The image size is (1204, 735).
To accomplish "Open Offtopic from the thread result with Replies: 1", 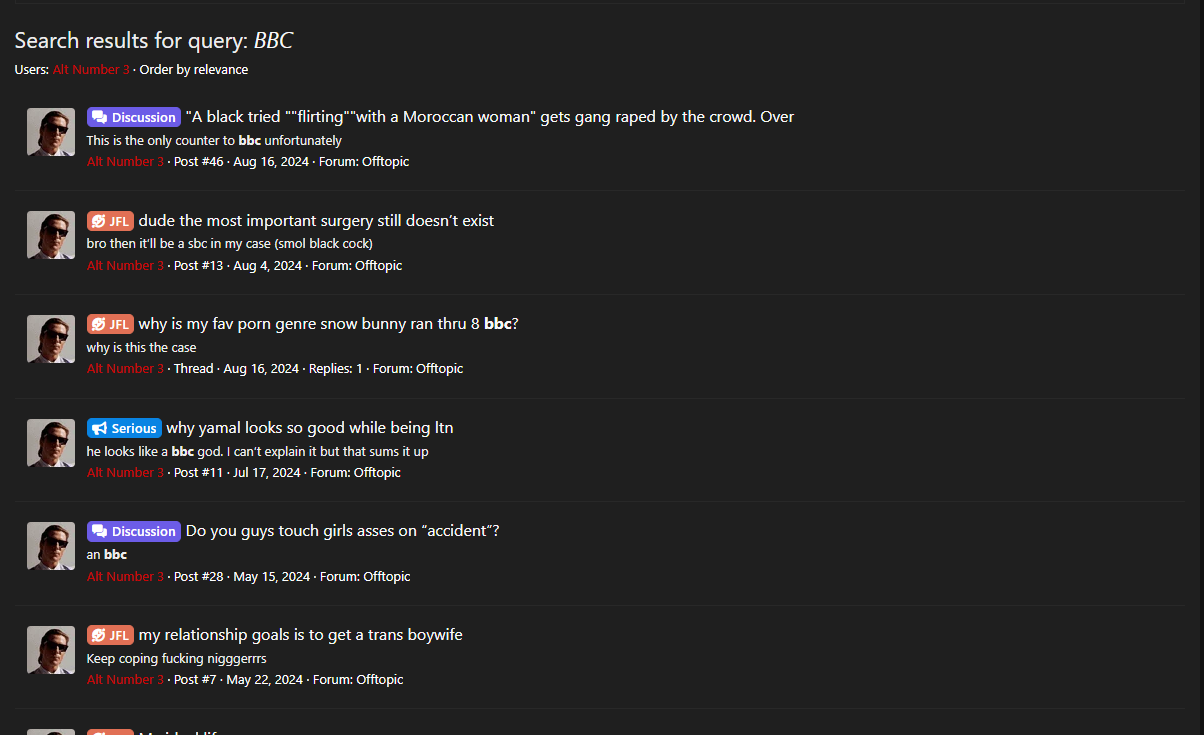I will coord(439,369).
